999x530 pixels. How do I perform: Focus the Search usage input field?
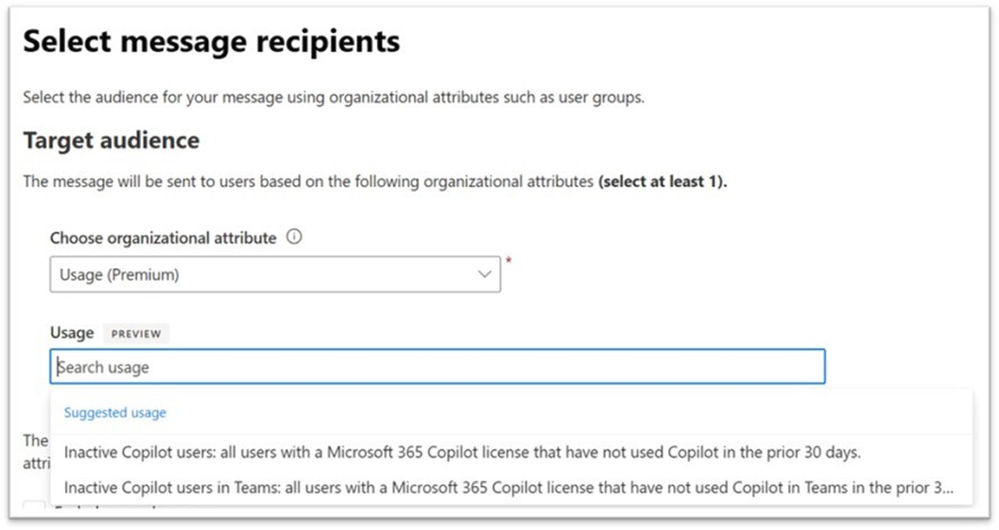[x=438, y=366]
